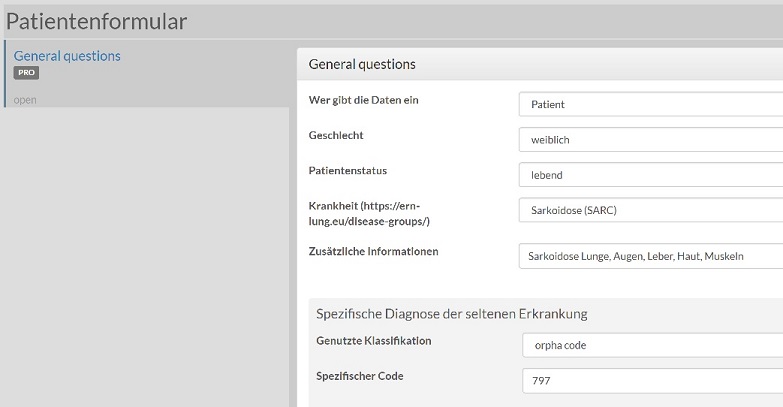Click the Spezifischer Code field containing 797
This screenshot has width=783, height=407.
tap(651, 381)
